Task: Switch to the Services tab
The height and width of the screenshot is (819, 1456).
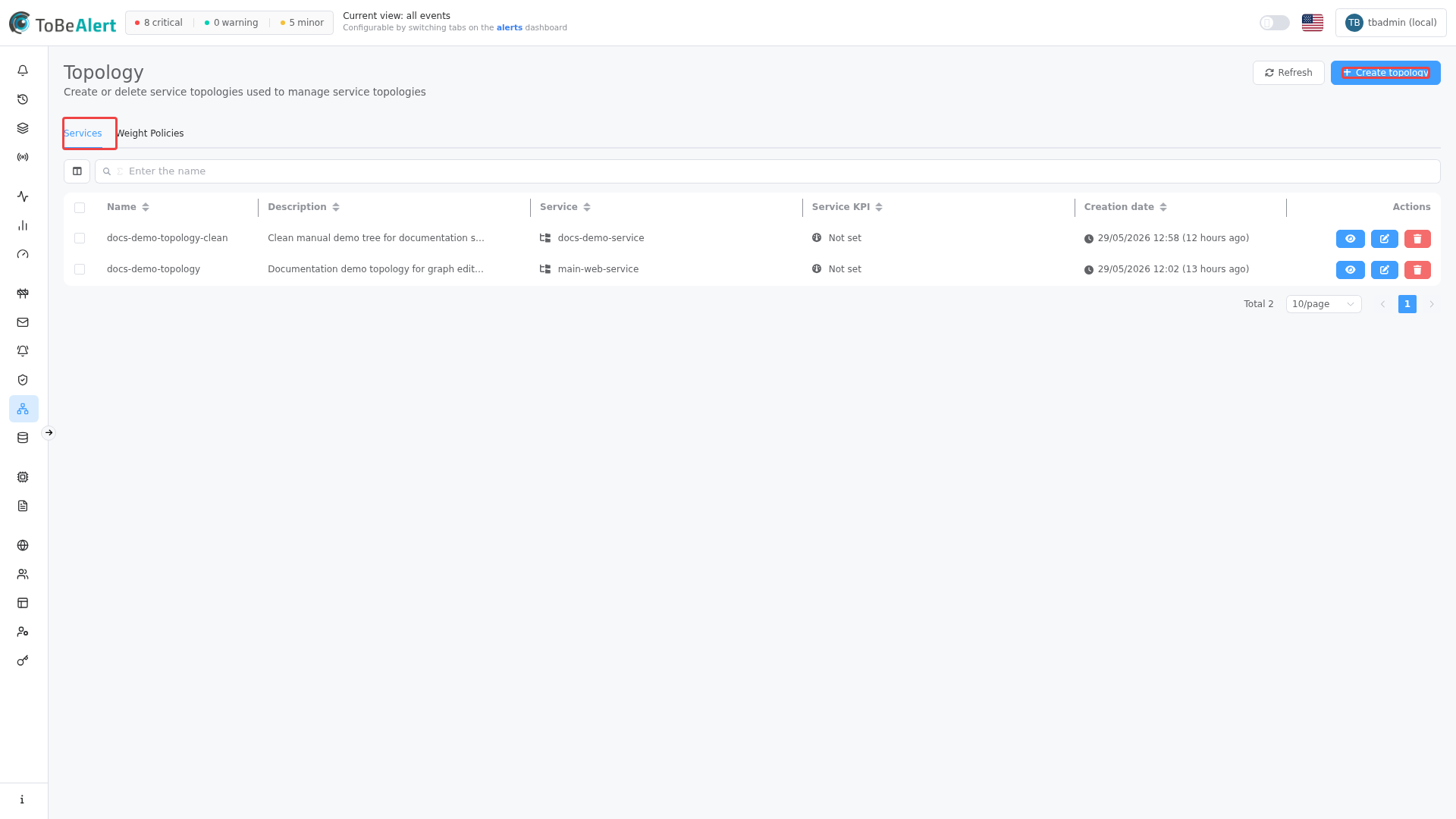Action: (83, 133)
